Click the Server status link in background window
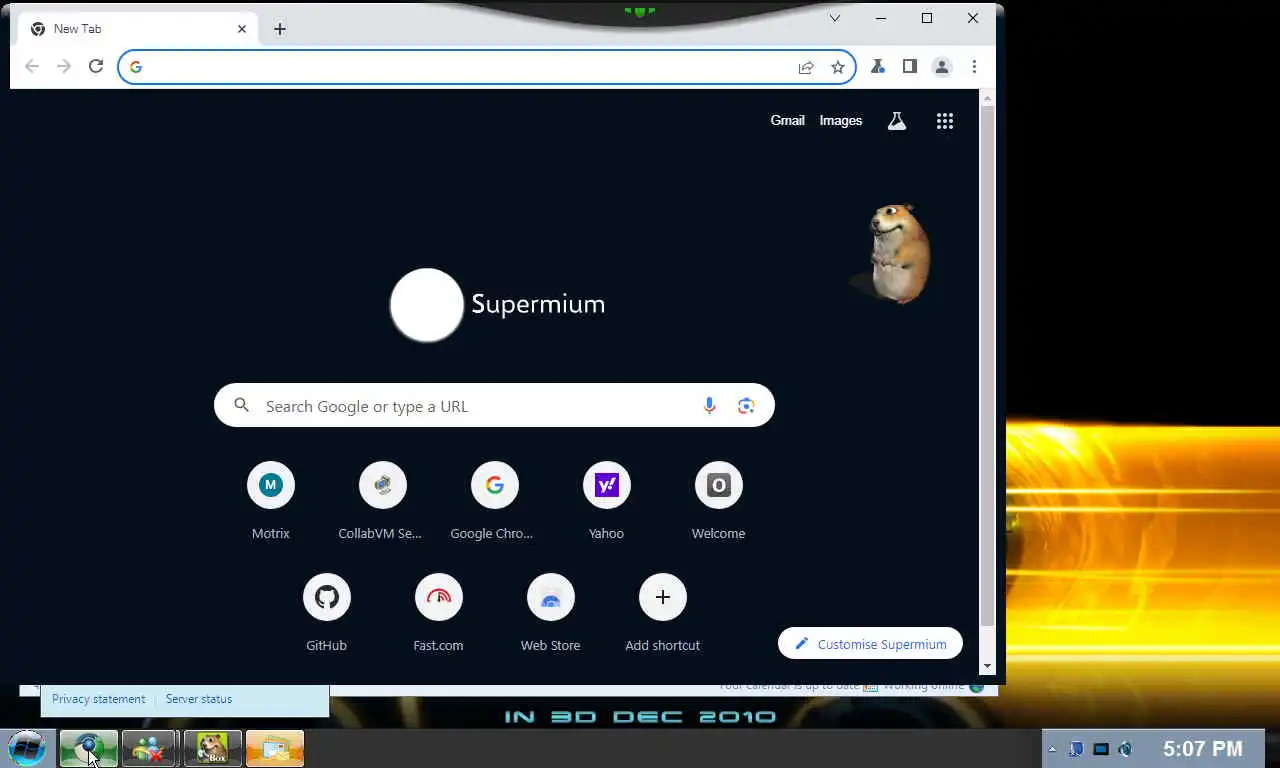This screenshot has width=1280, height=768. pos(199,699)
